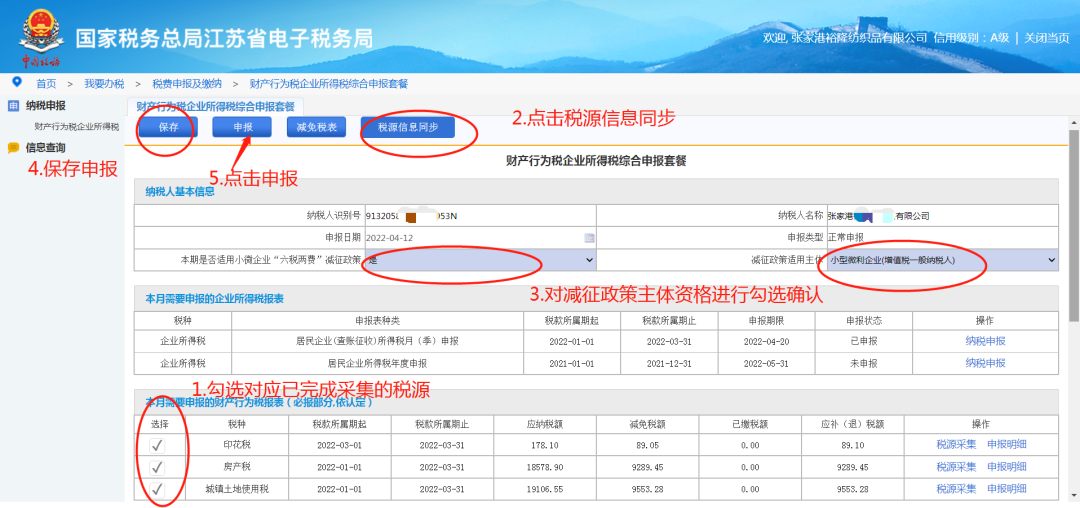Open 纳税申报 sidebar menu
1080x508 pixels.
tap(45, 106)
